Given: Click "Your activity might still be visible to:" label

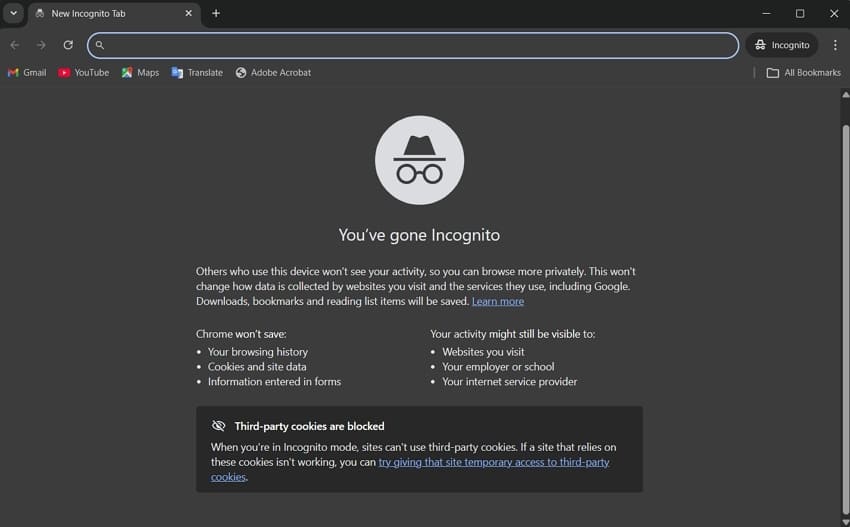Looking at the screenshot, I should [x=513, y=334].
